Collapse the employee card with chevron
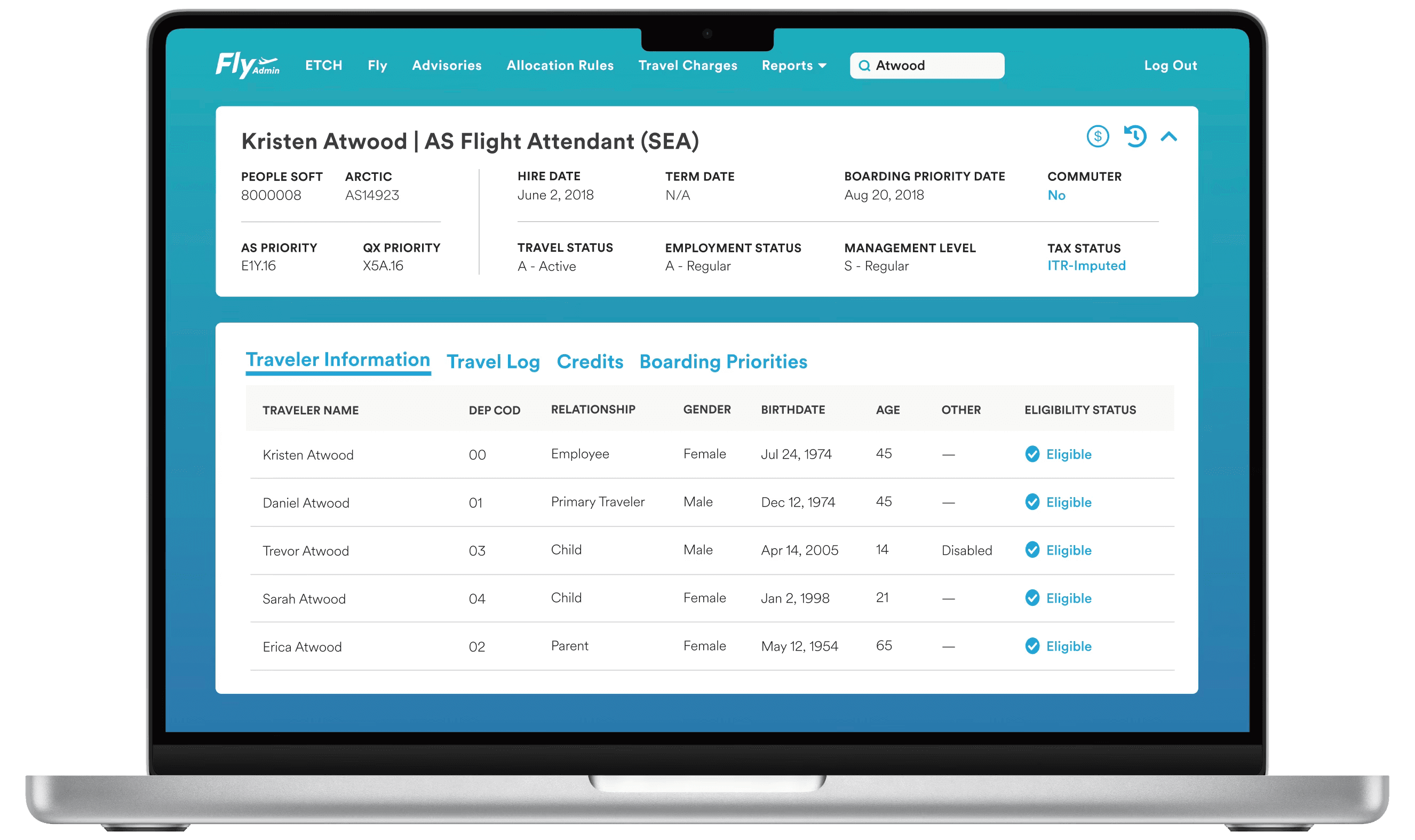This screenshot has width=1415, height=840. [1168, 137]
